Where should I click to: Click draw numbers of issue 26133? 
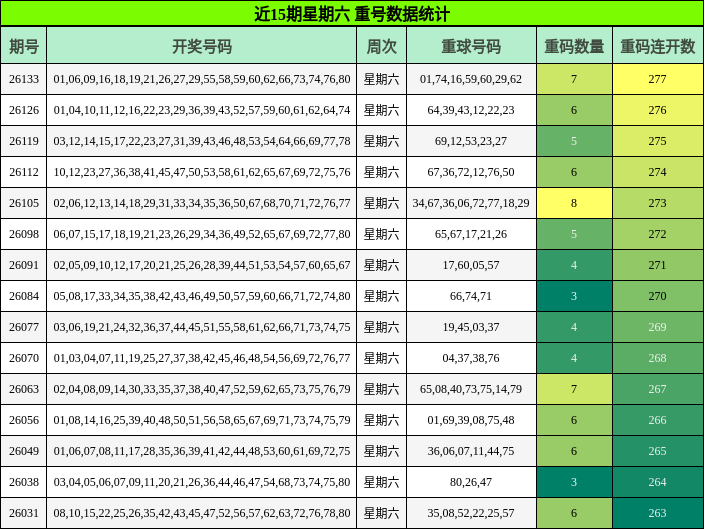click(x=202, y=79)
